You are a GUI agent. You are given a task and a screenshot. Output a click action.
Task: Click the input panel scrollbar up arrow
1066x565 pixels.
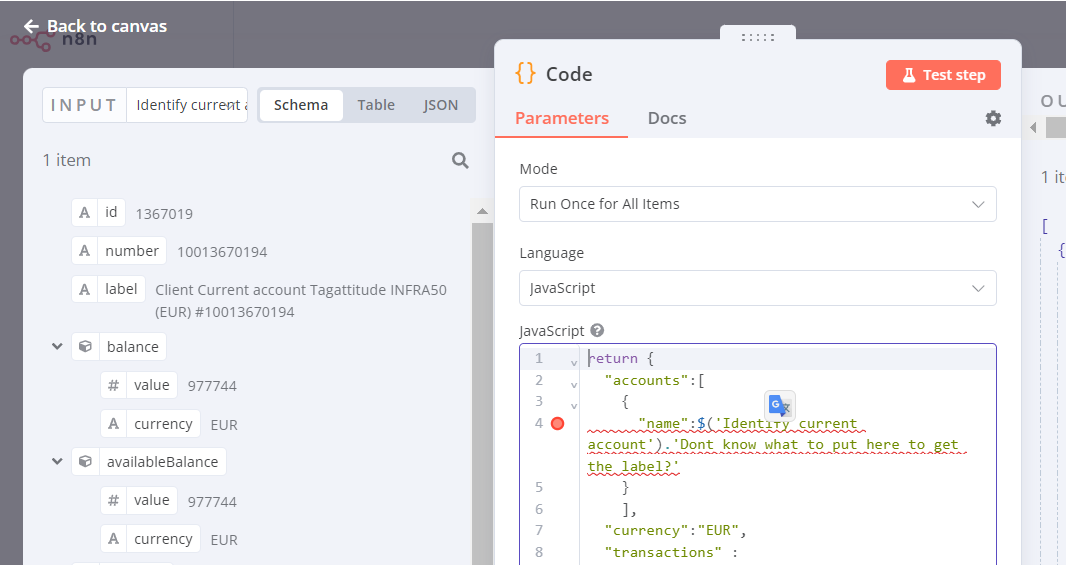tap(482, 212)
